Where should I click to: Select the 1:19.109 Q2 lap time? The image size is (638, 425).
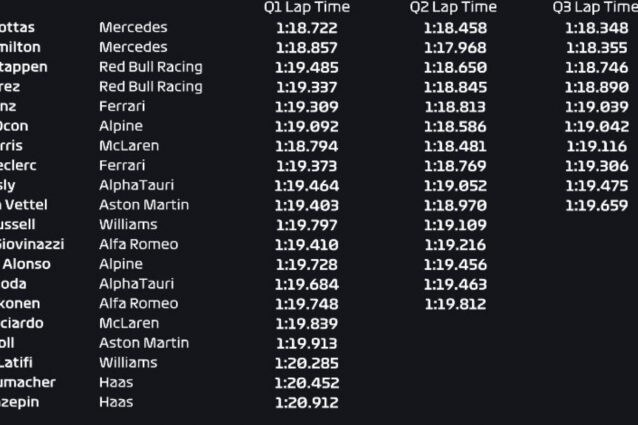[455, 225]
